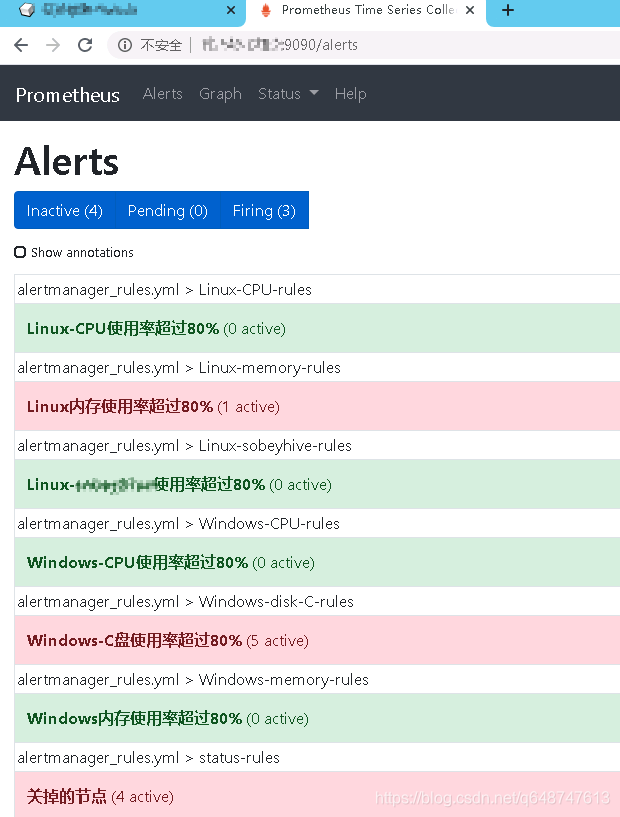Open the Alerts navigation item
Screen dimensions: 620x817
pyautogui.click(x=163, y=94)
